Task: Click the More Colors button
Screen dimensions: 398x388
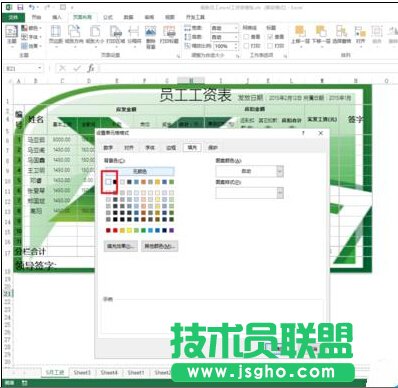Action: pyautogui.click(x=159, y=246)
